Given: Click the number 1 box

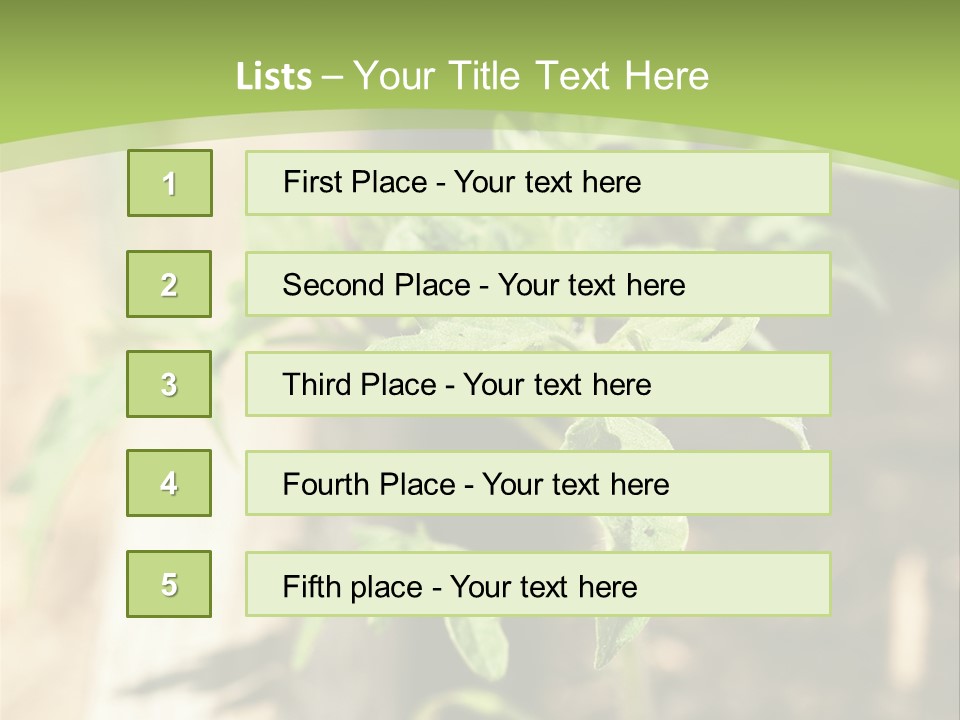Looking at the screenshot, I should (x=170, y=183).
